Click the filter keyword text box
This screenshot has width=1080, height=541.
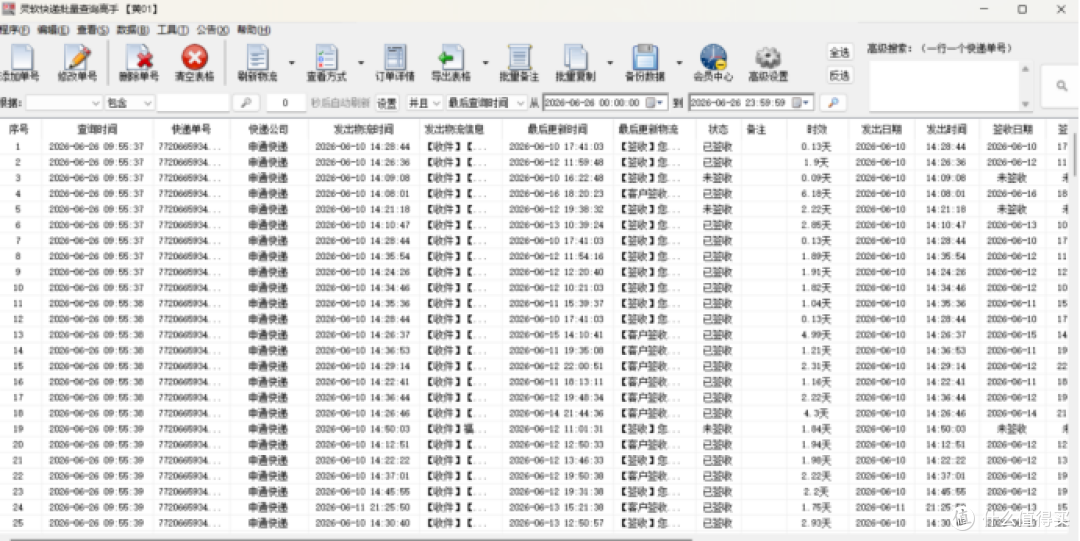pyautogui.click(x=193, y=103)
